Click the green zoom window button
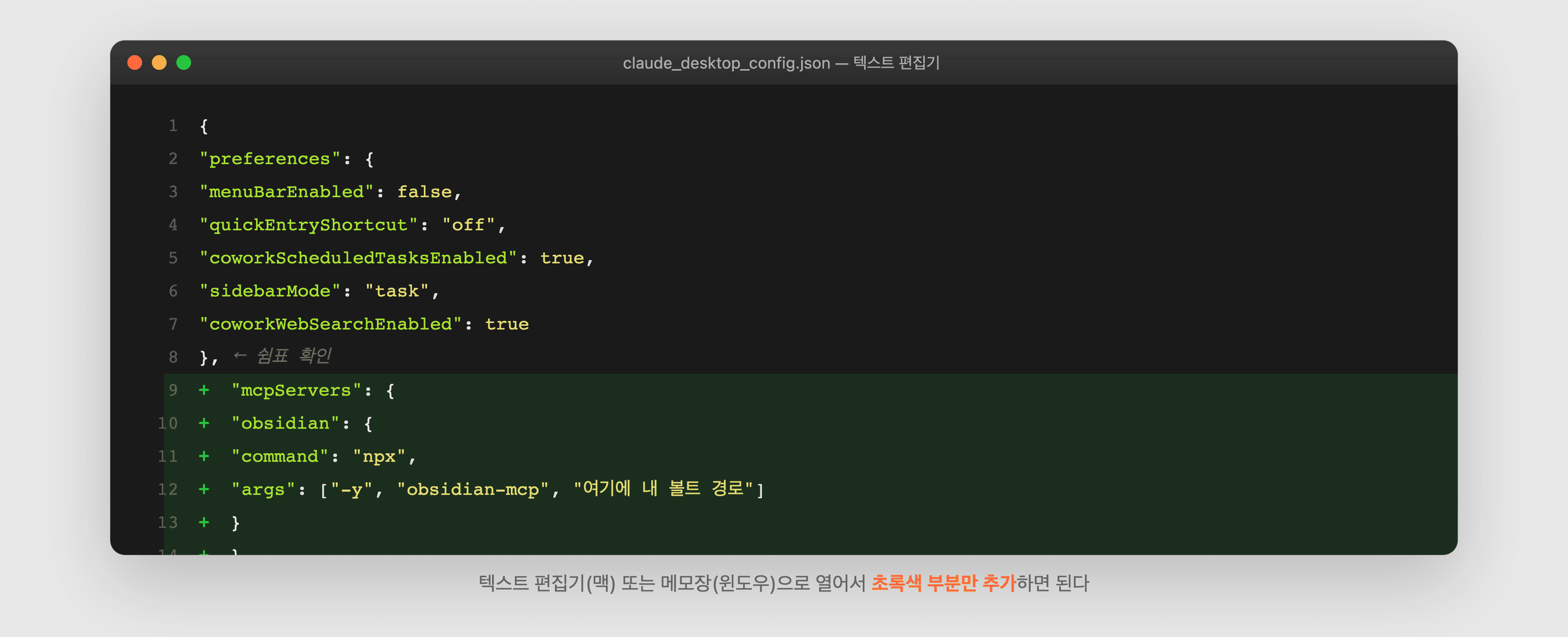 184,63
